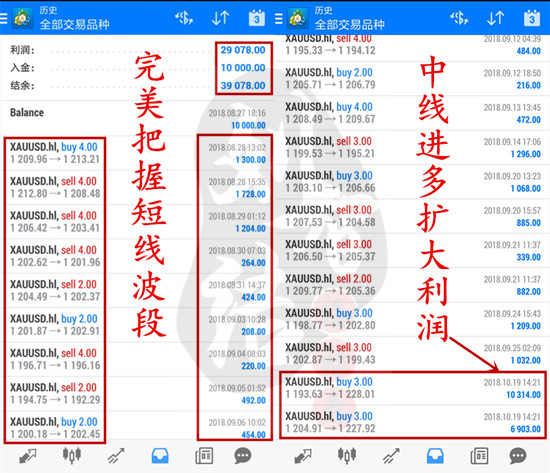
Task: Go to Chart candlestick tab, right bottom bar
Action: (x=347, y=455)
